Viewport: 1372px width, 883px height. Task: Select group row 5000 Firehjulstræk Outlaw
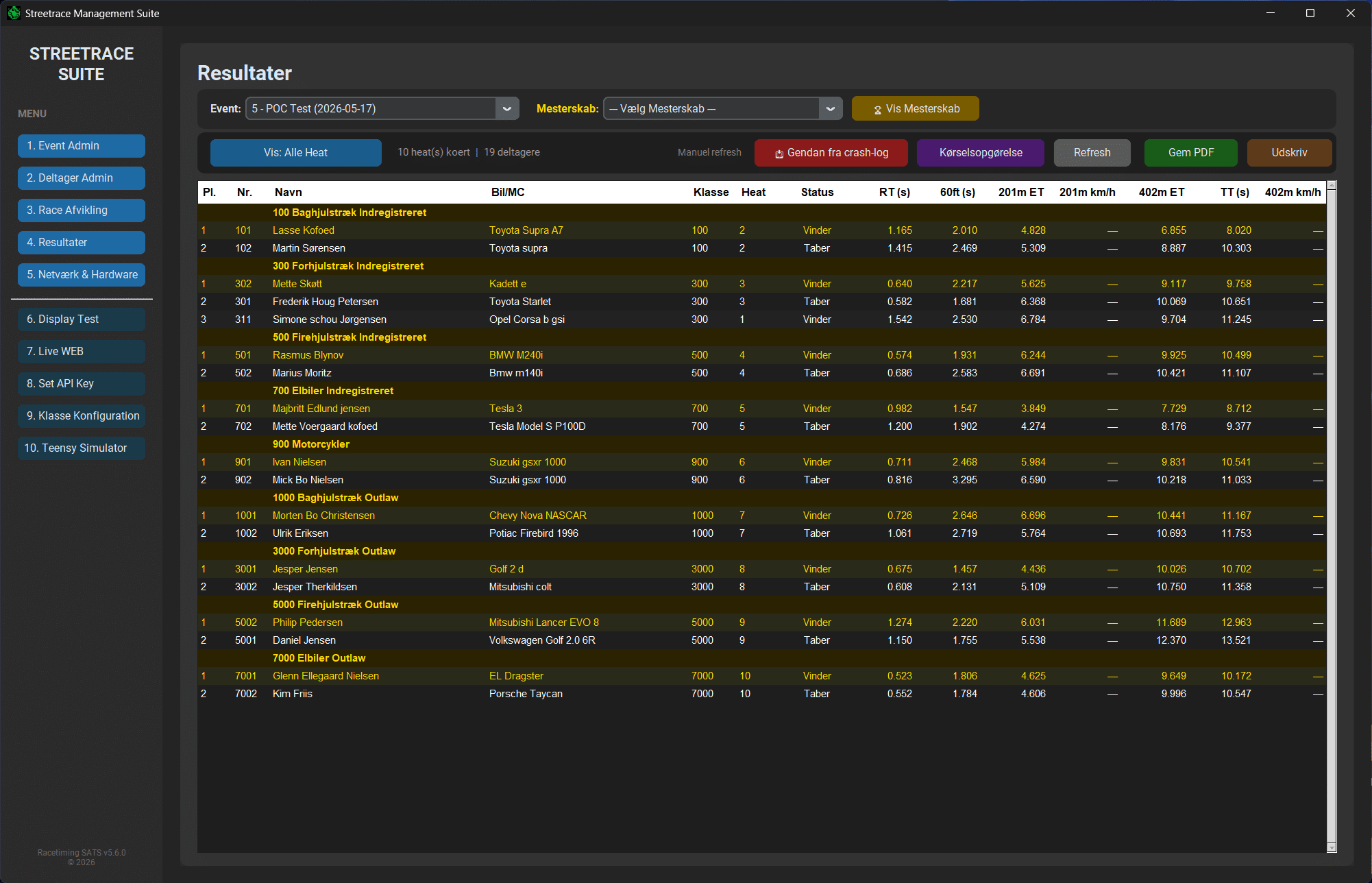pyautogui.click(x=762, y=605)
